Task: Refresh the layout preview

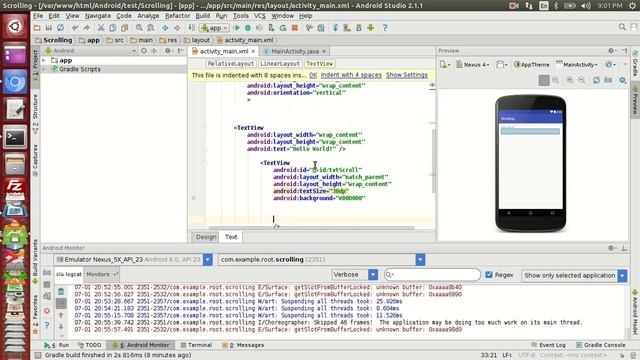Action: [x=596, y=80]
